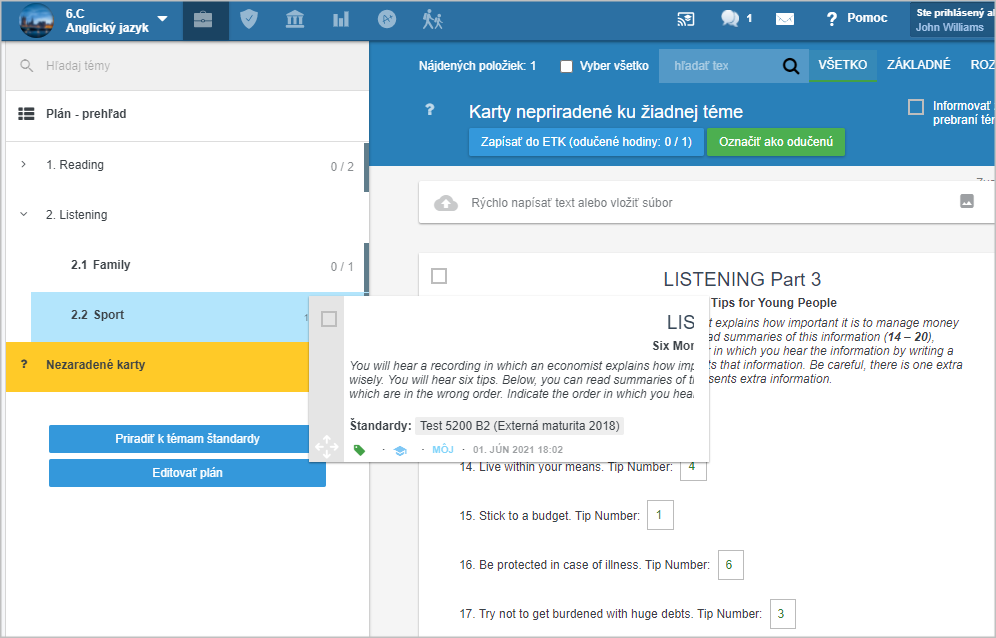The height and width of the screenshot is (638, 996).
Task: Click the question mark Pomoc help
Action: [x=856, y=18]
